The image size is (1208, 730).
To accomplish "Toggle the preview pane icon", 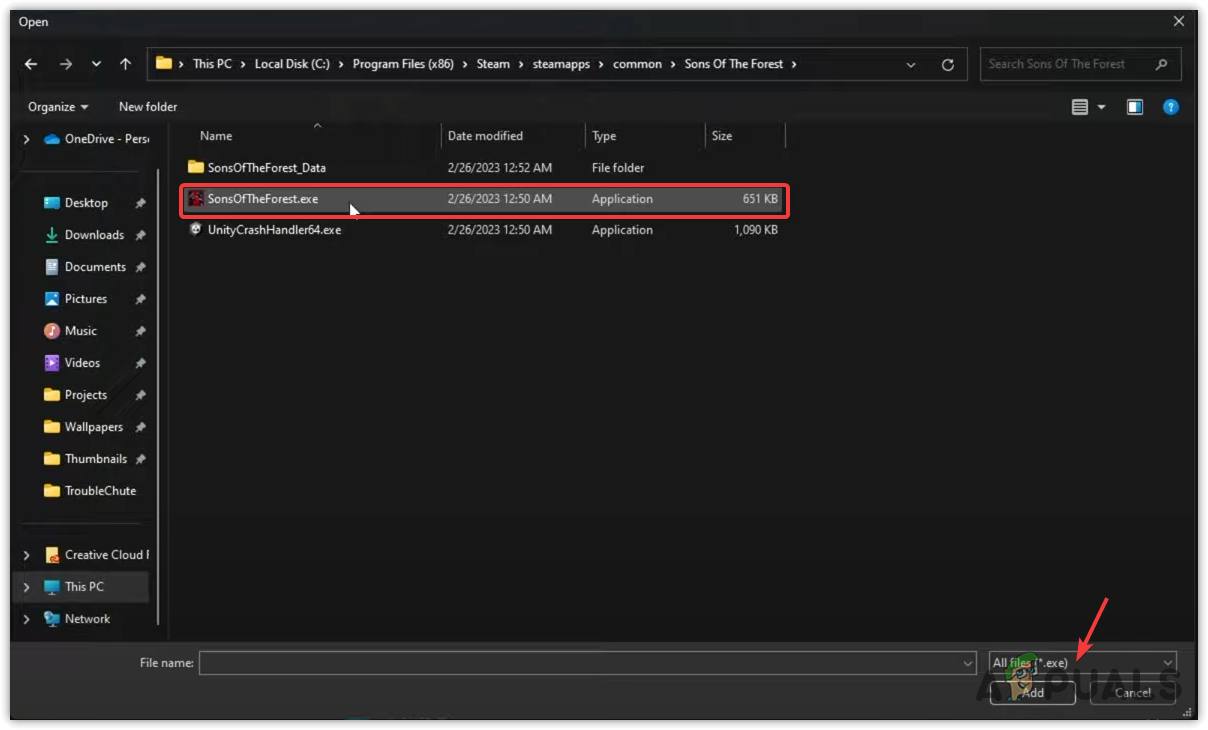I will click(x=1135, y=107).
